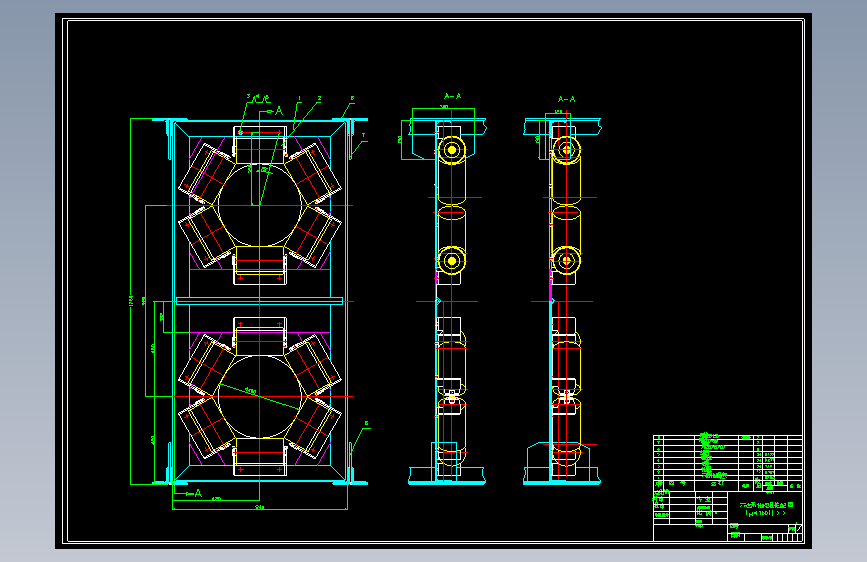Select the upper yellow roller circle in rightmost section view

tap(566, 150)
